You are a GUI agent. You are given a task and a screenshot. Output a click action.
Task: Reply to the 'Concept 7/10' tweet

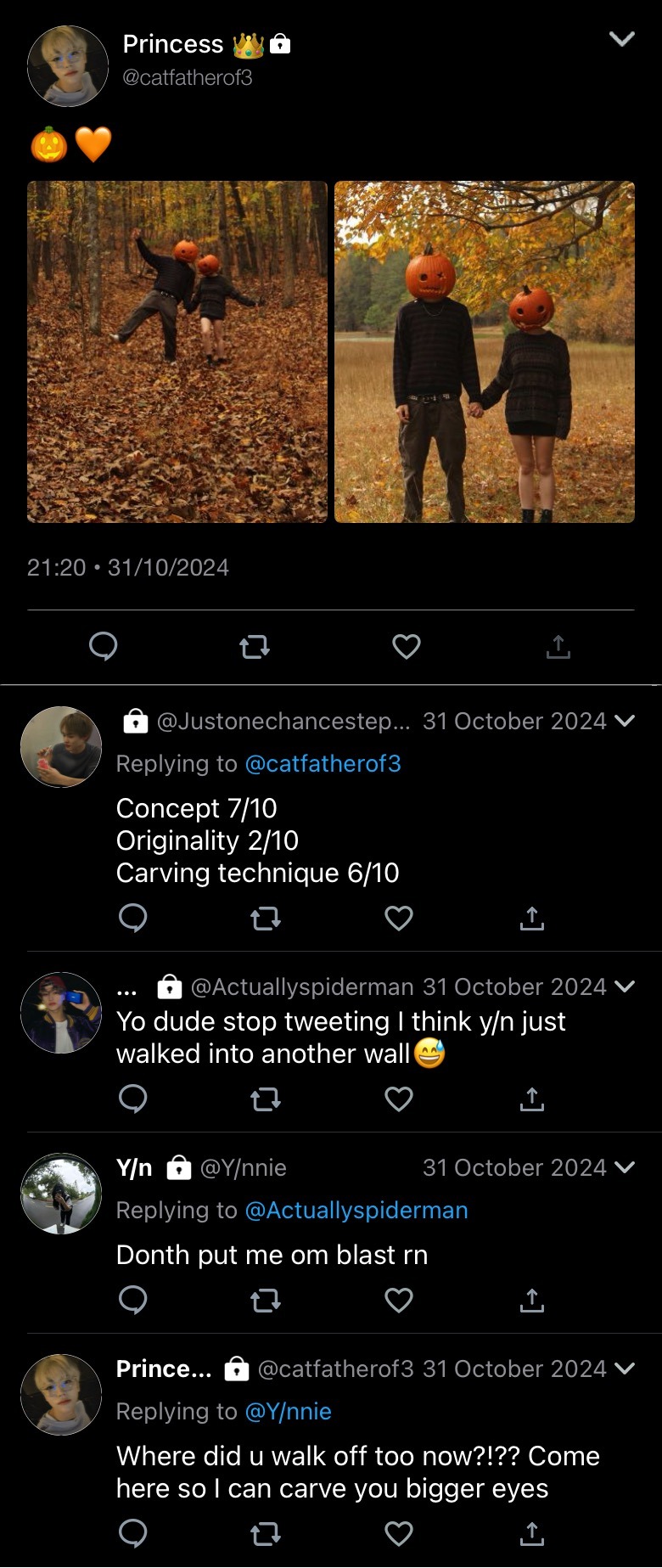pos(133,918)
